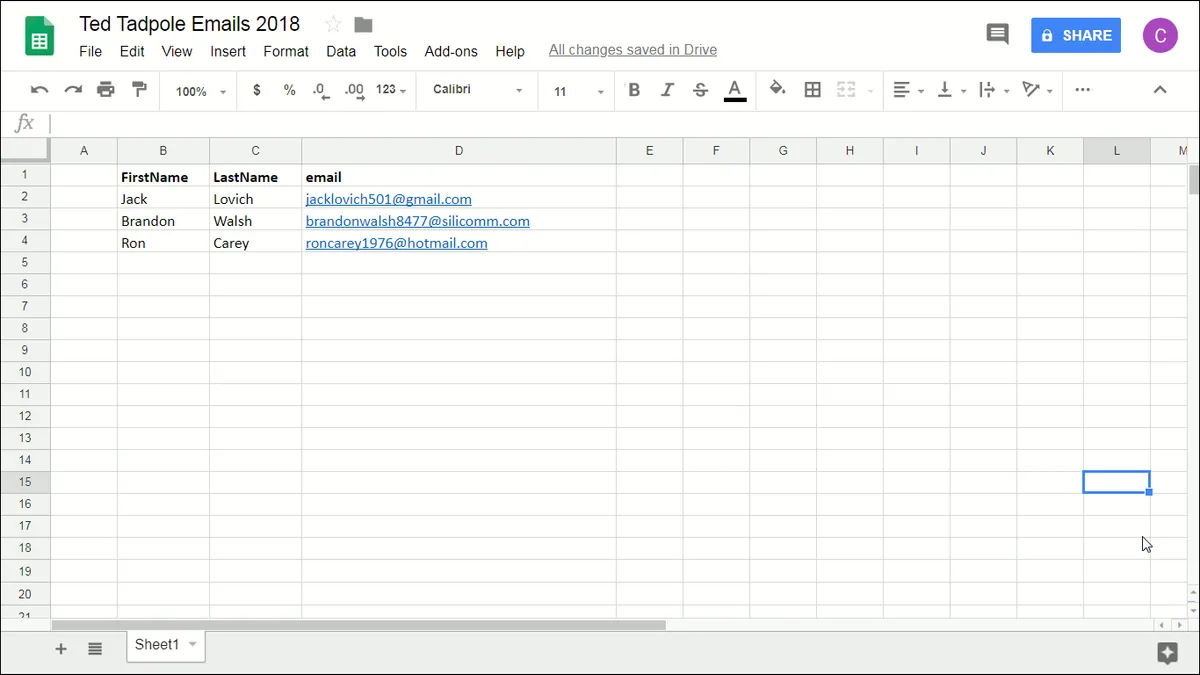Print the spreadsheet using printer icon
The image size is (1200, 675).
click(106, 90)
